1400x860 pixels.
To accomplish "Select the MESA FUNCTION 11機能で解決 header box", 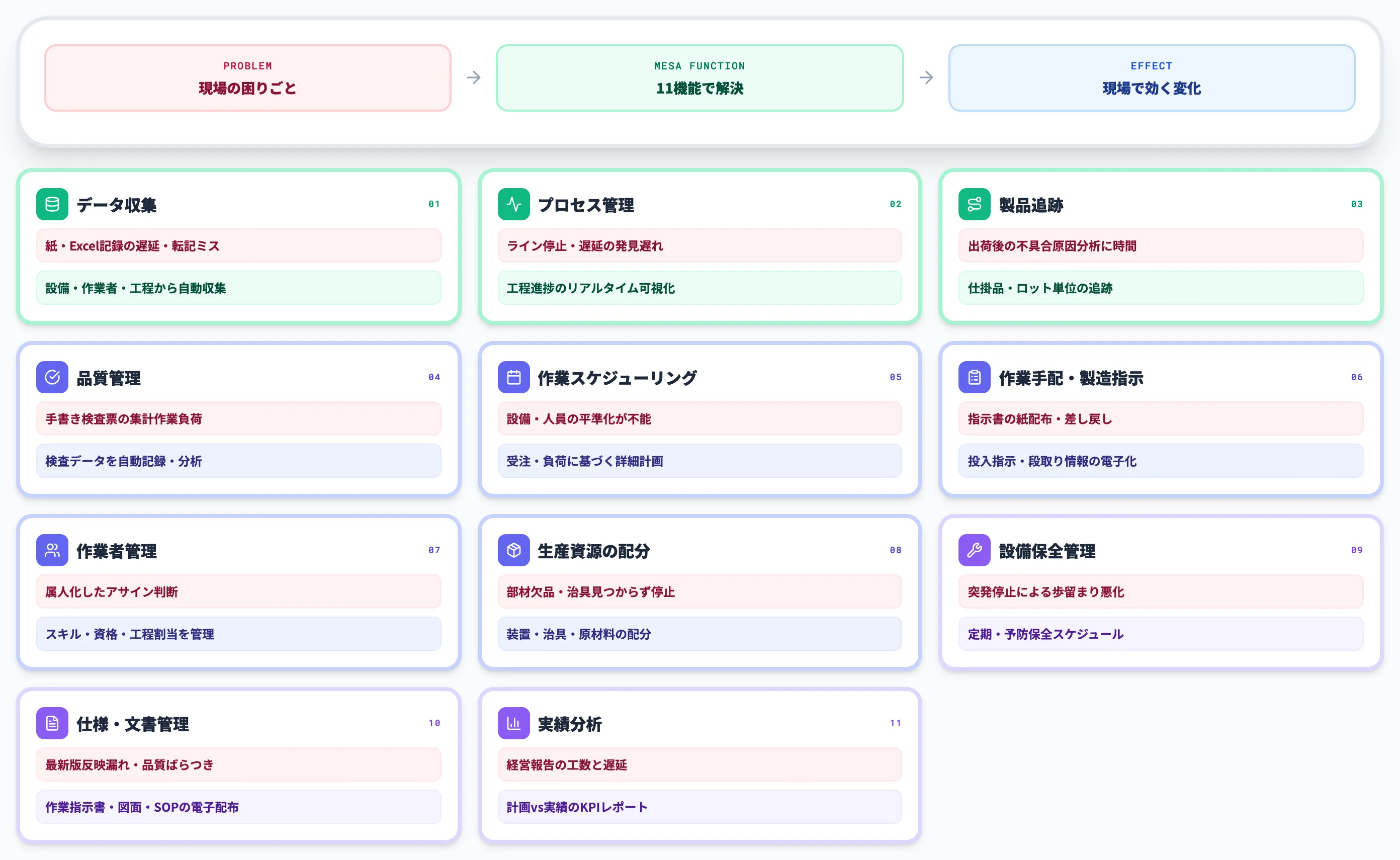I will click(699, 78).
